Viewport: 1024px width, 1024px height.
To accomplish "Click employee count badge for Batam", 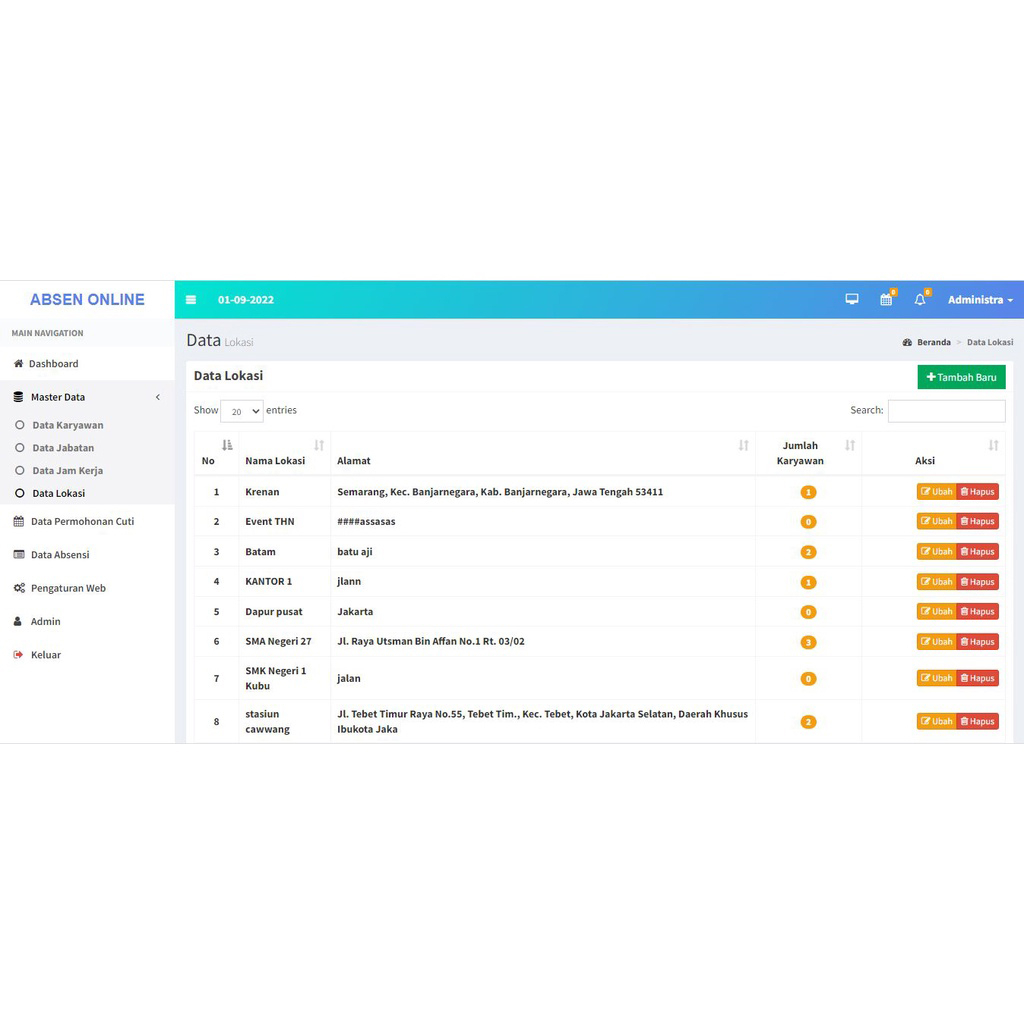I will point(808,552).
